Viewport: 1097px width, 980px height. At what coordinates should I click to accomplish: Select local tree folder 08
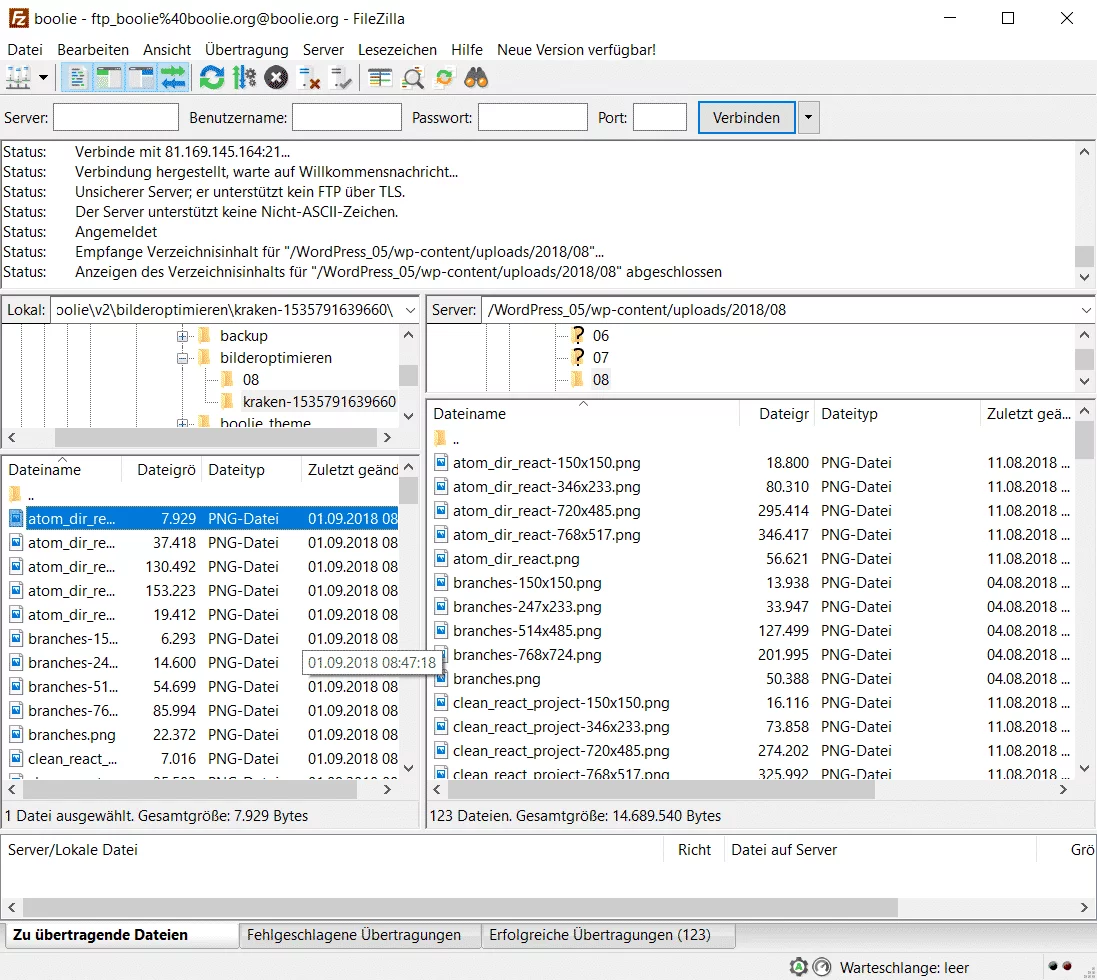[250, 380]
